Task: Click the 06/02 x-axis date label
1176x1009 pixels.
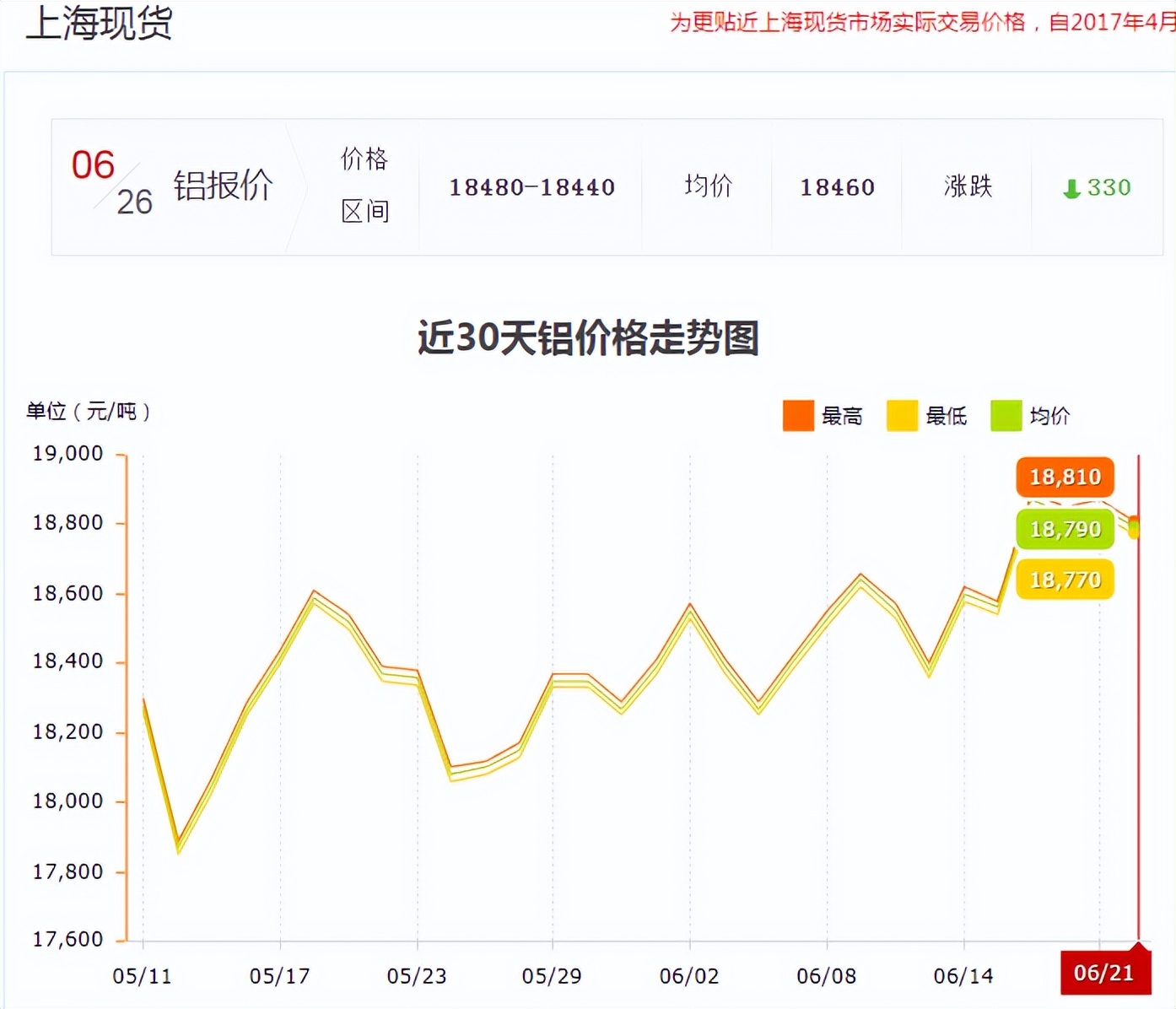Action: 689,976
